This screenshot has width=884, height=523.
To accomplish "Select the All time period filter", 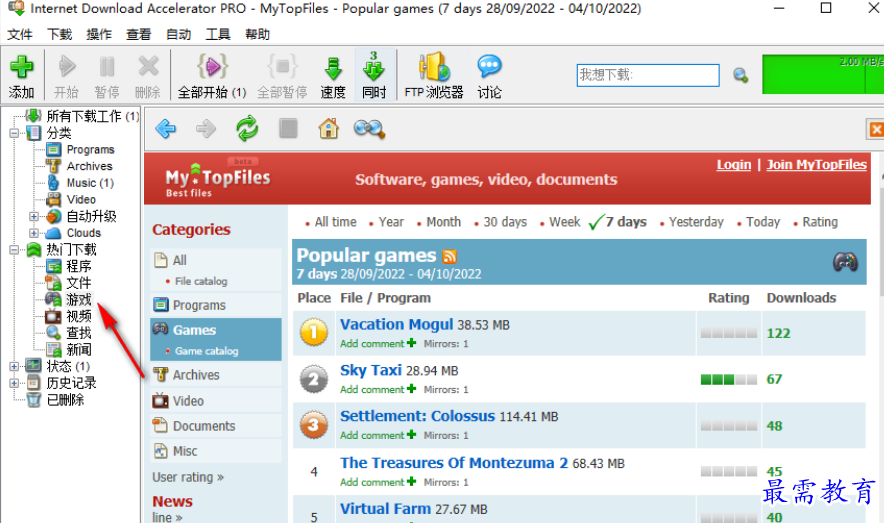I will pos(335,222).
